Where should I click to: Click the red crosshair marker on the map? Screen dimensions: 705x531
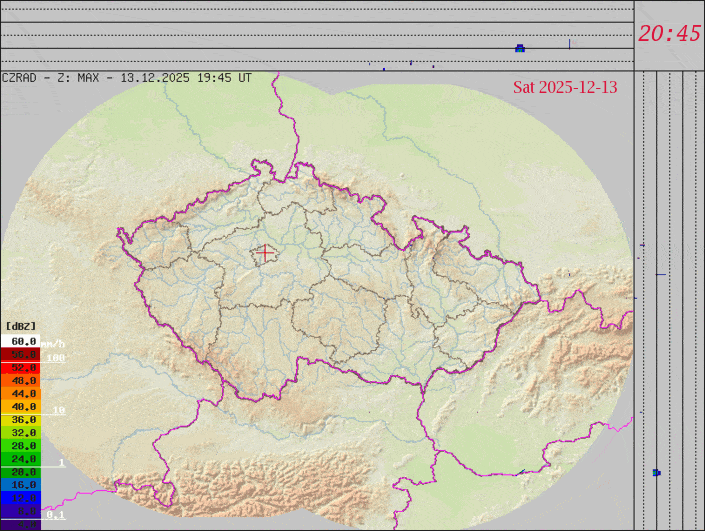pos(264,253)
